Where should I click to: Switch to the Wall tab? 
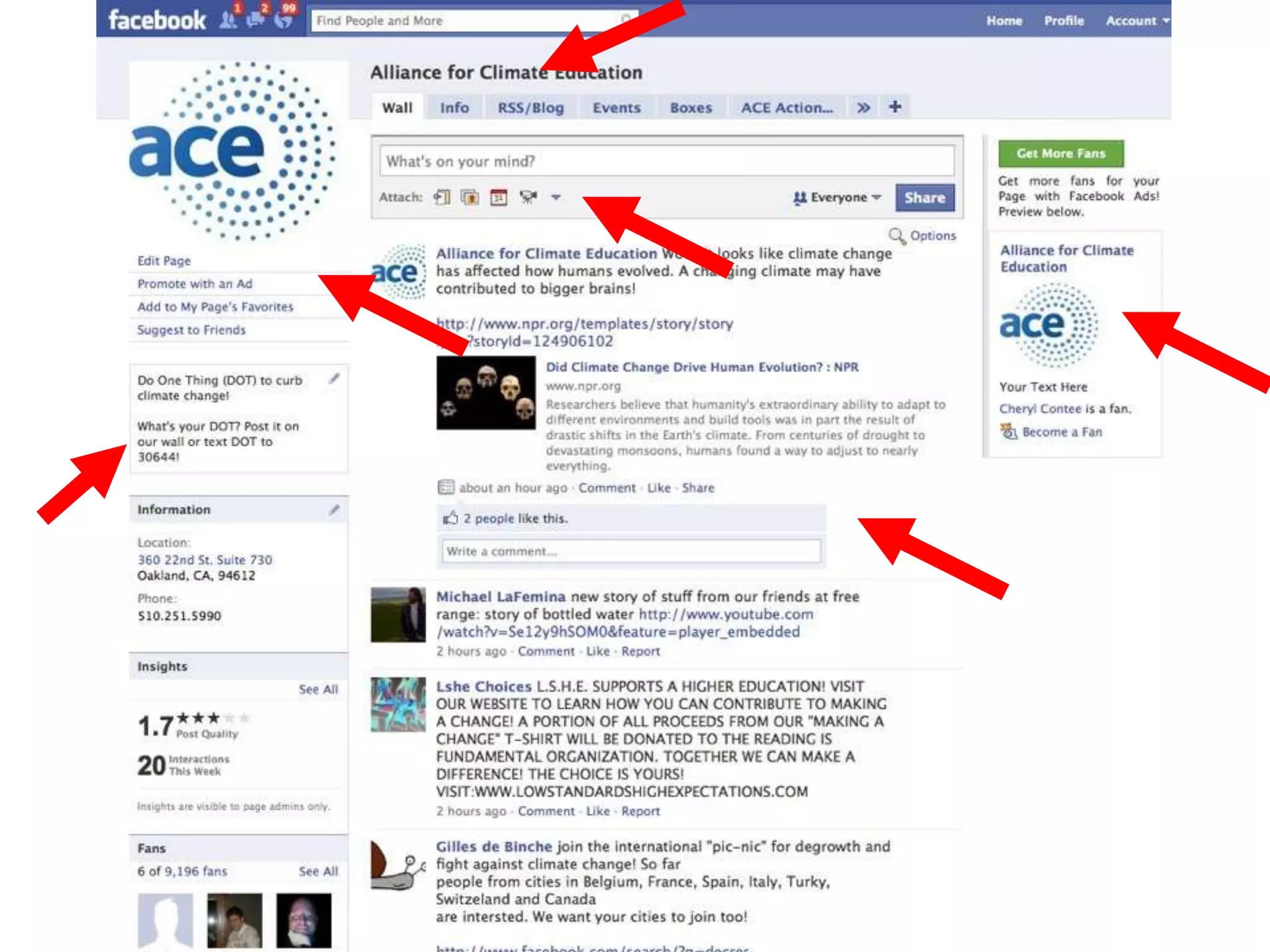pyautogui.click(x=397, y=107)
